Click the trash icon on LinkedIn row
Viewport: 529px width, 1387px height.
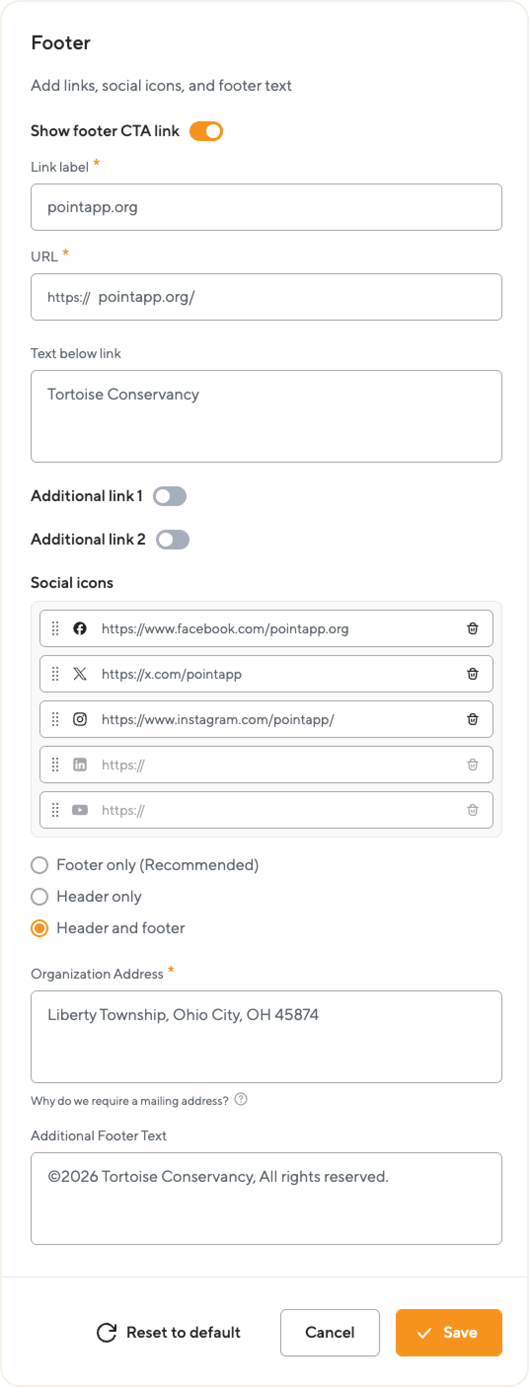[473, 765]
